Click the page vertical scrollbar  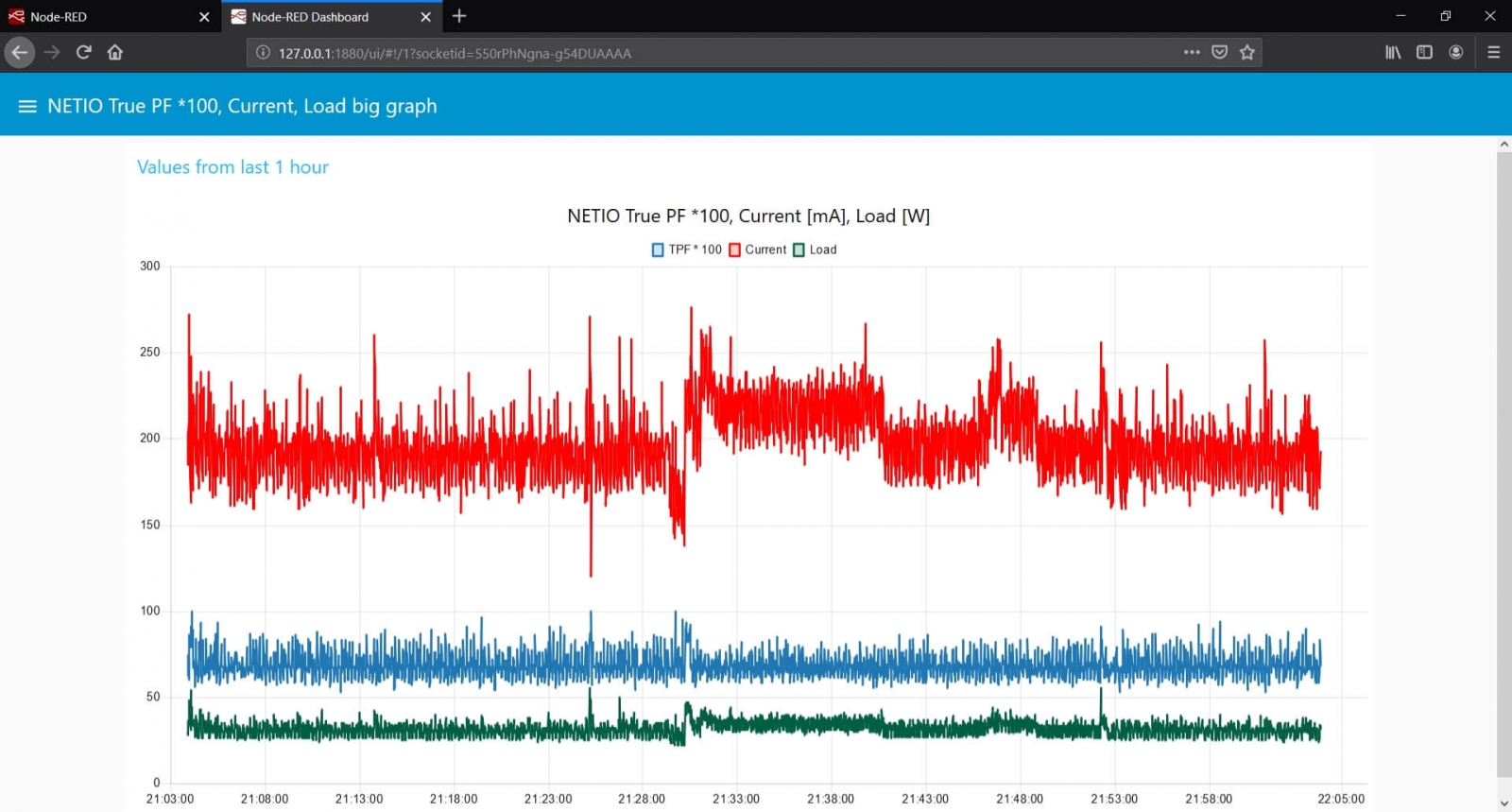pyautogui.click(x=1503, y=463)
